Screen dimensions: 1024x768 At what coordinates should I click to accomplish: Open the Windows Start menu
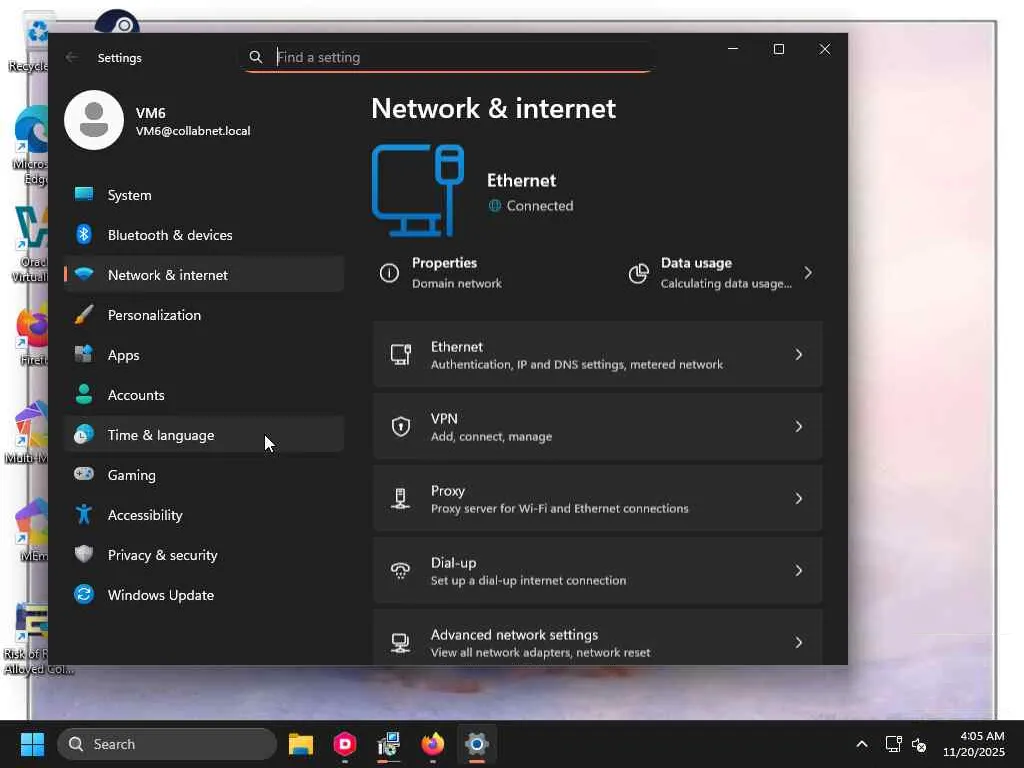33,744
